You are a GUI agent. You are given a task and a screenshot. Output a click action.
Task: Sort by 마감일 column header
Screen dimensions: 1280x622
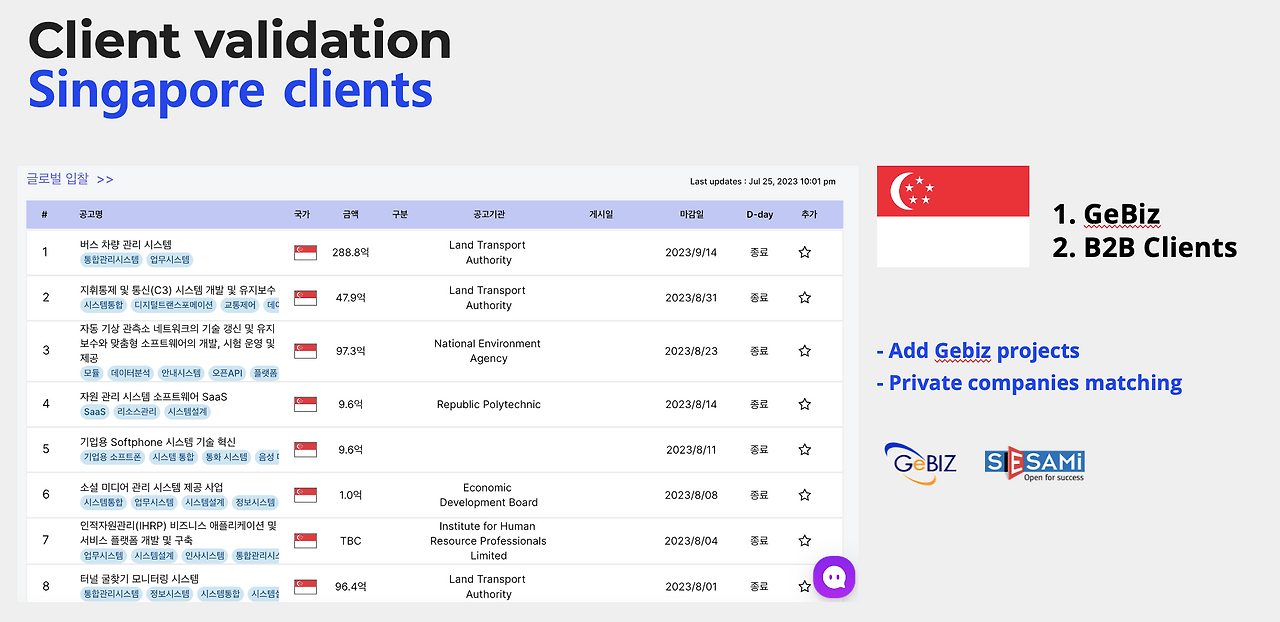coord(691,215)
